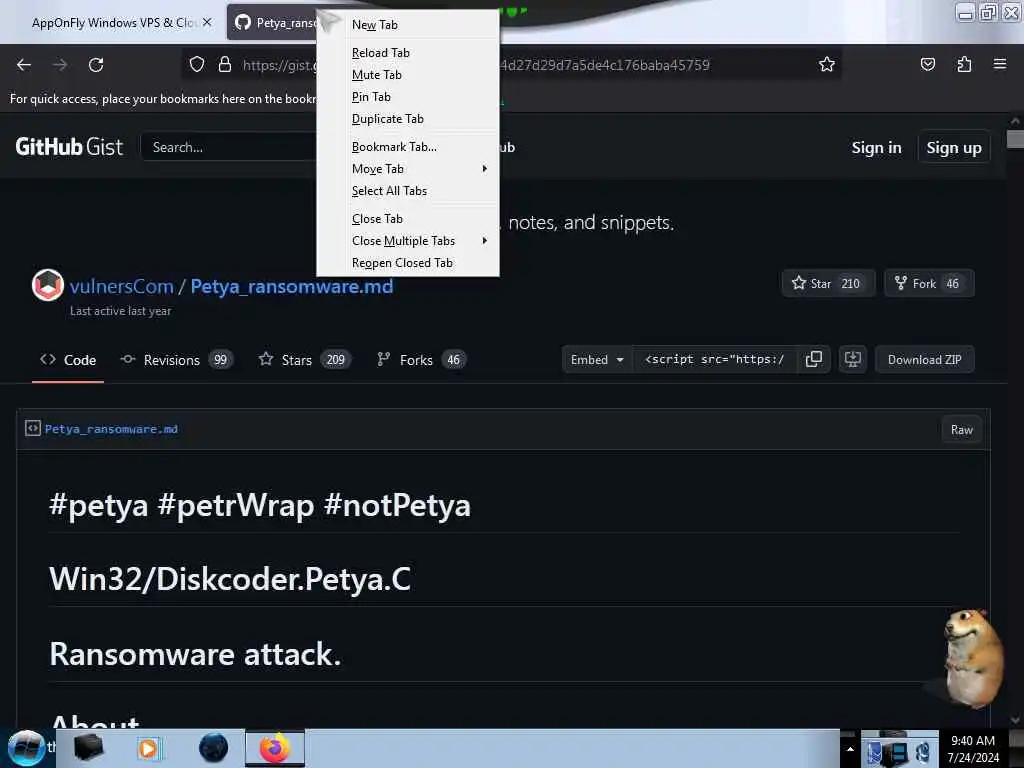
Task: Switch to the AppOnFly Windows VPS tab
Action: coord(112,23)
